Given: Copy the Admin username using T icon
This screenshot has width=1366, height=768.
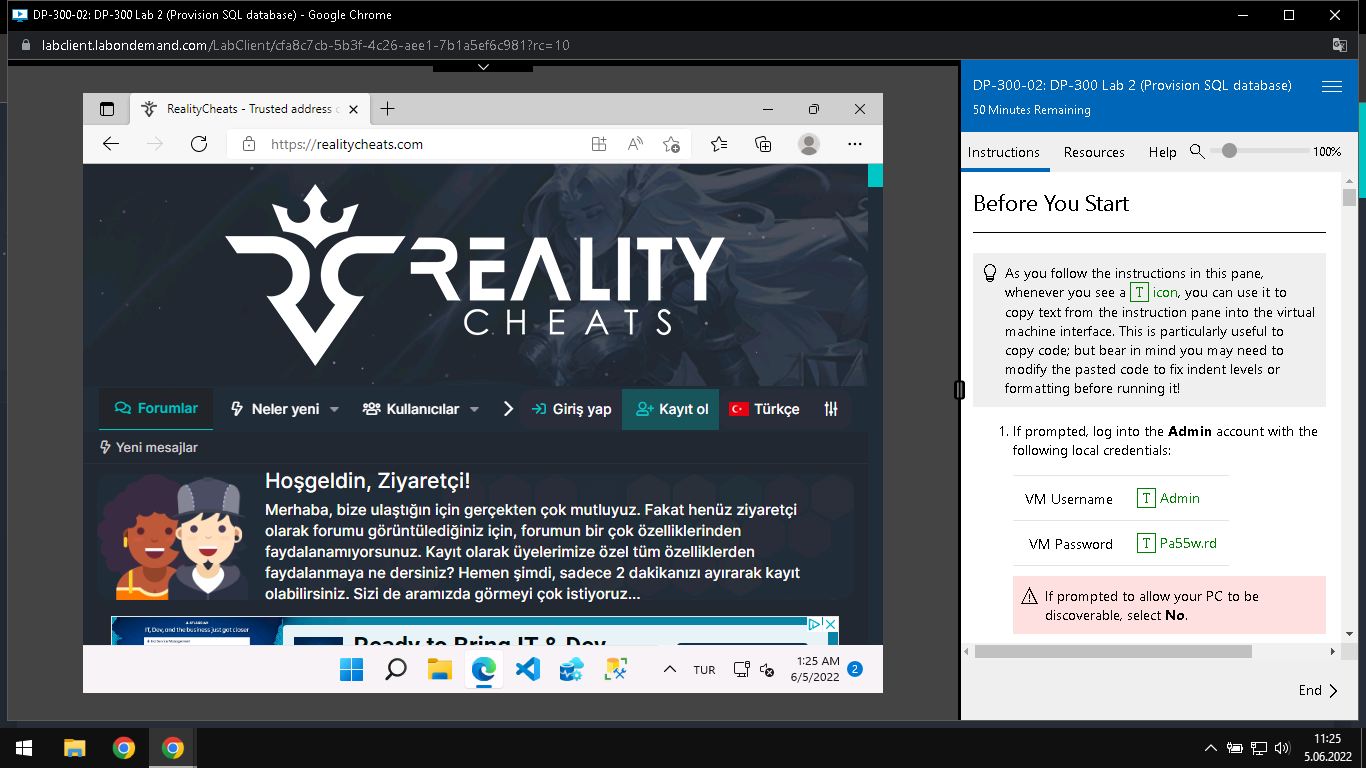Looking at the screenshot, I should click(1146, 498).
